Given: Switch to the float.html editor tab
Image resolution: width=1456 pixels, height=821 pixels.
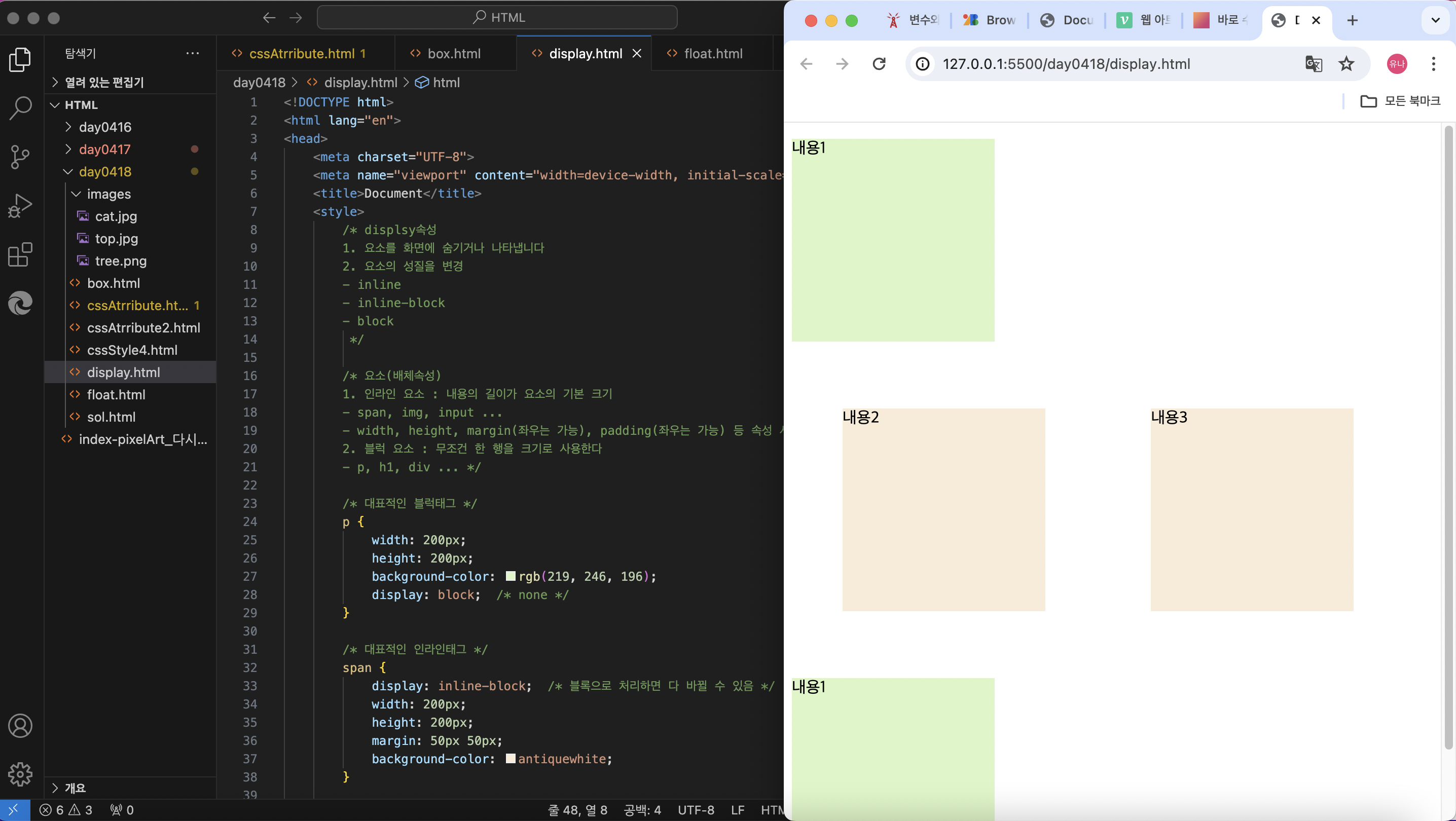Looking at the screenshot, I should coord(713,54).
